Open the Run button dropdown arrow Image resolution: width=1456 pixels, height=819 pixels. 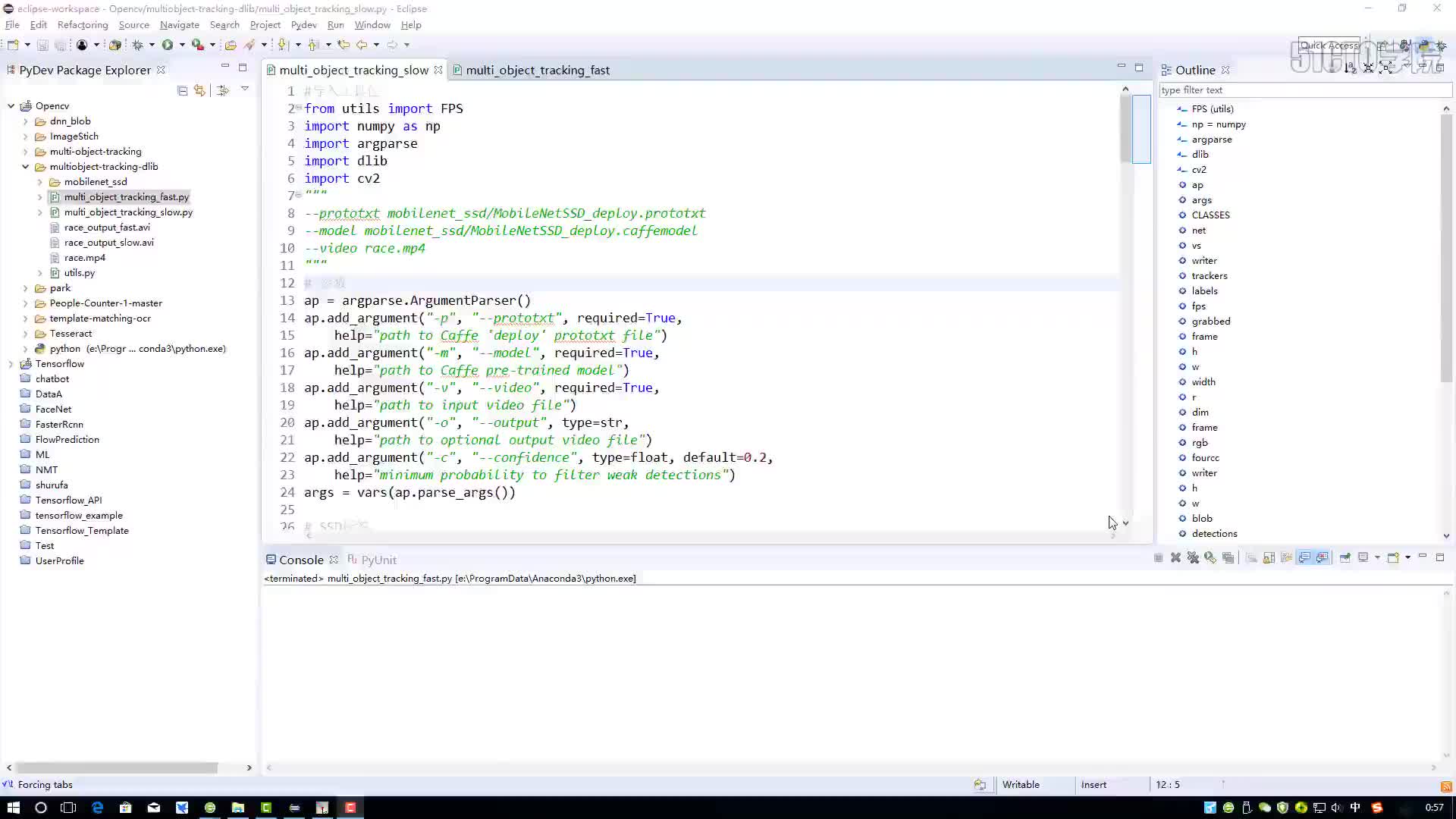click(182, 45)
